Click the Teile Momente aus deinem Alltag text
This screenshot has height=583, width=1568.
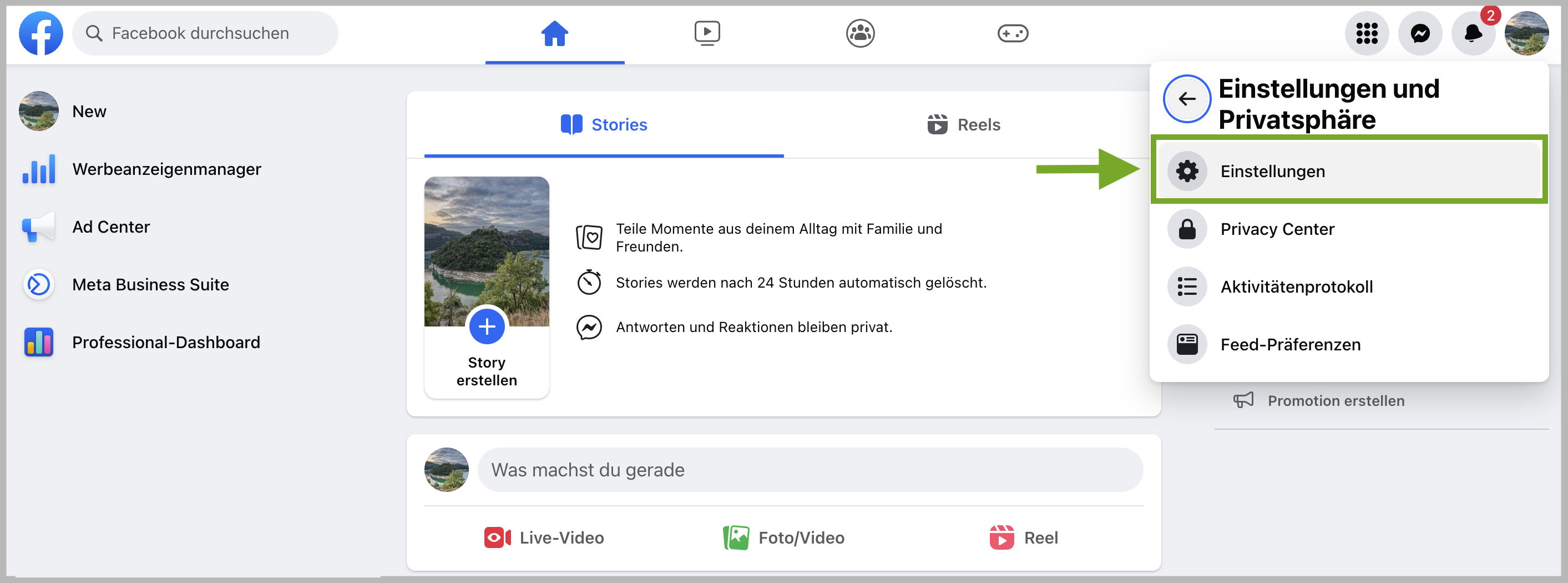[778, 238]
